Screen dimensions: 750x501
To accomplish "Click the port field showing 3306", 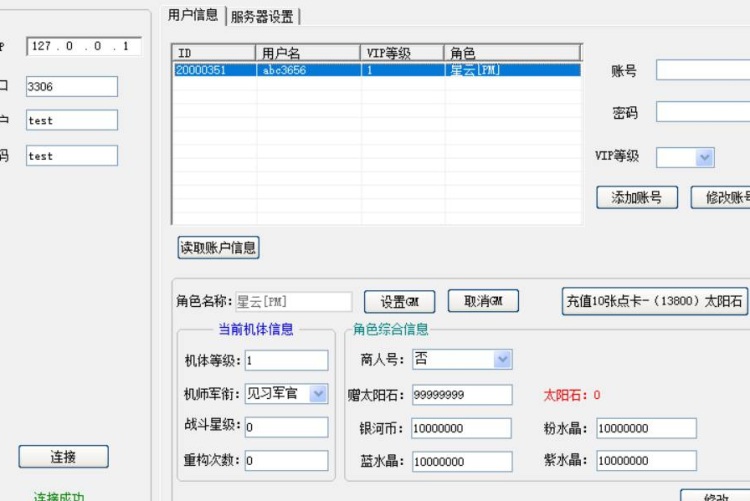I will [71, 87].
